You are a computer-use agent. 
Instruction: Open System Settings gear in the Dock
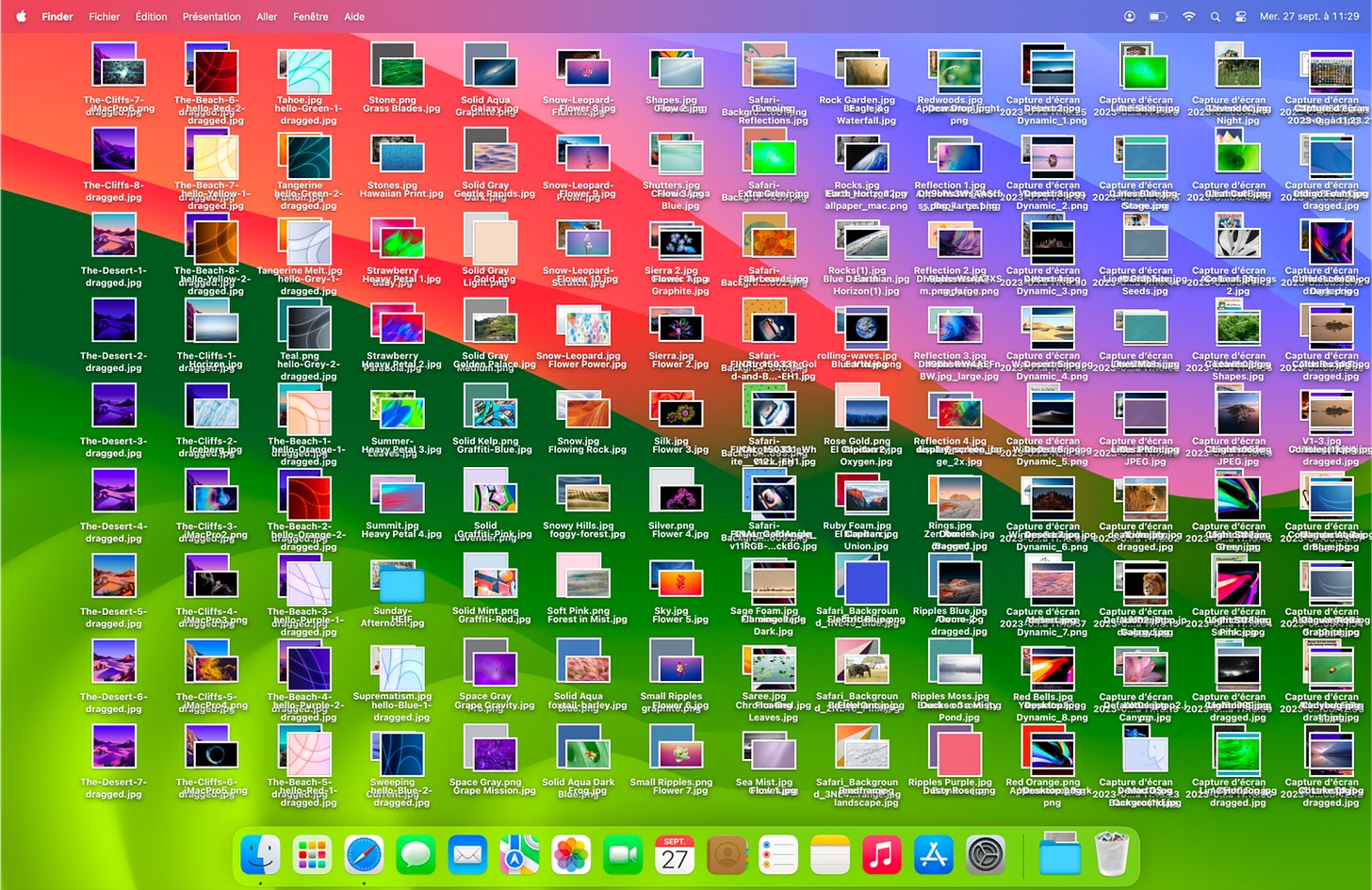point(986,855)
